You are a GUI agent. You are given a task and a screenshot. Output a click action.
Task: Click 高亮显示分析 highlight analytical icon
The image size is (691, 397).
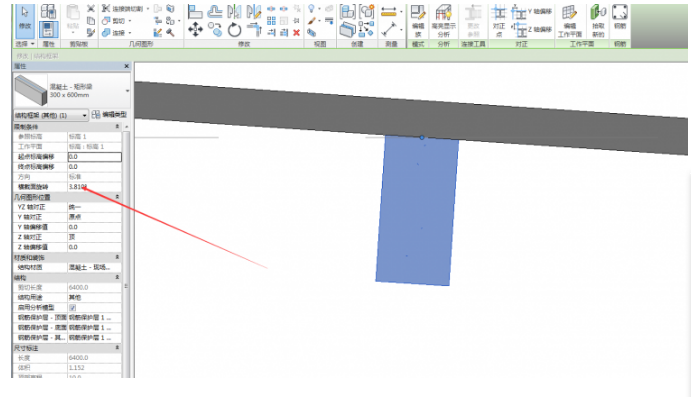point(443,22)
